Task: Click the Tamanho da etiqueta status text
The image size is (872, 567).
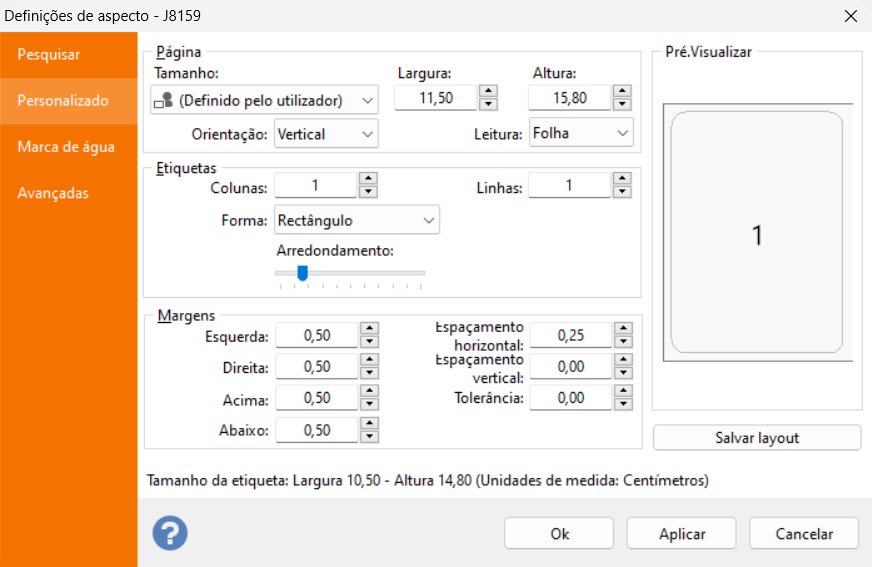Action: [428, 480]
